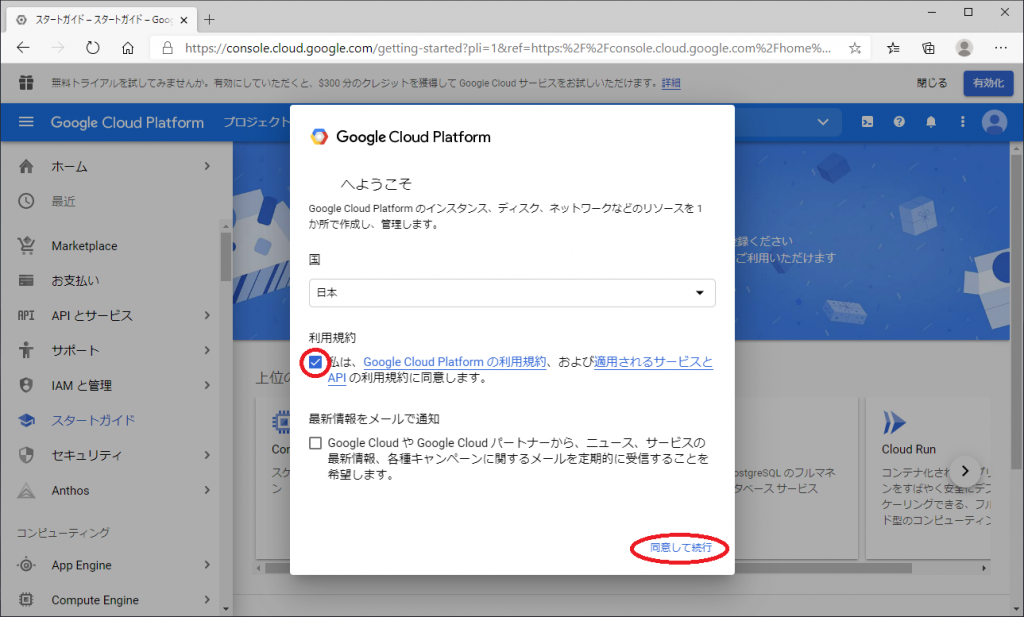
Task: Select Marketplace in the sidebar
Action: [x=84, y=246]
